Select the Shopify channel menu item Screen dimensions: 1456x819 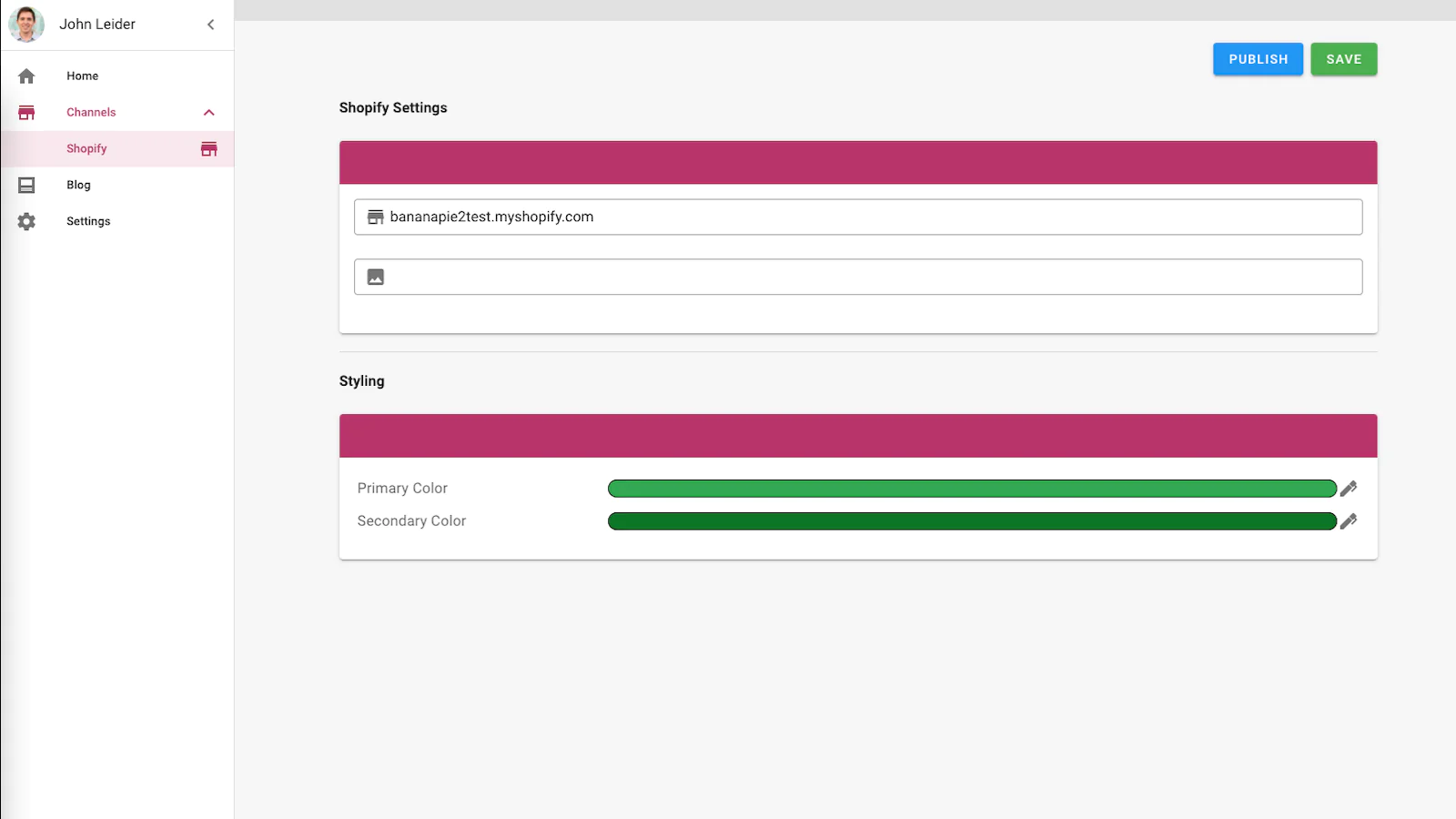87,149
